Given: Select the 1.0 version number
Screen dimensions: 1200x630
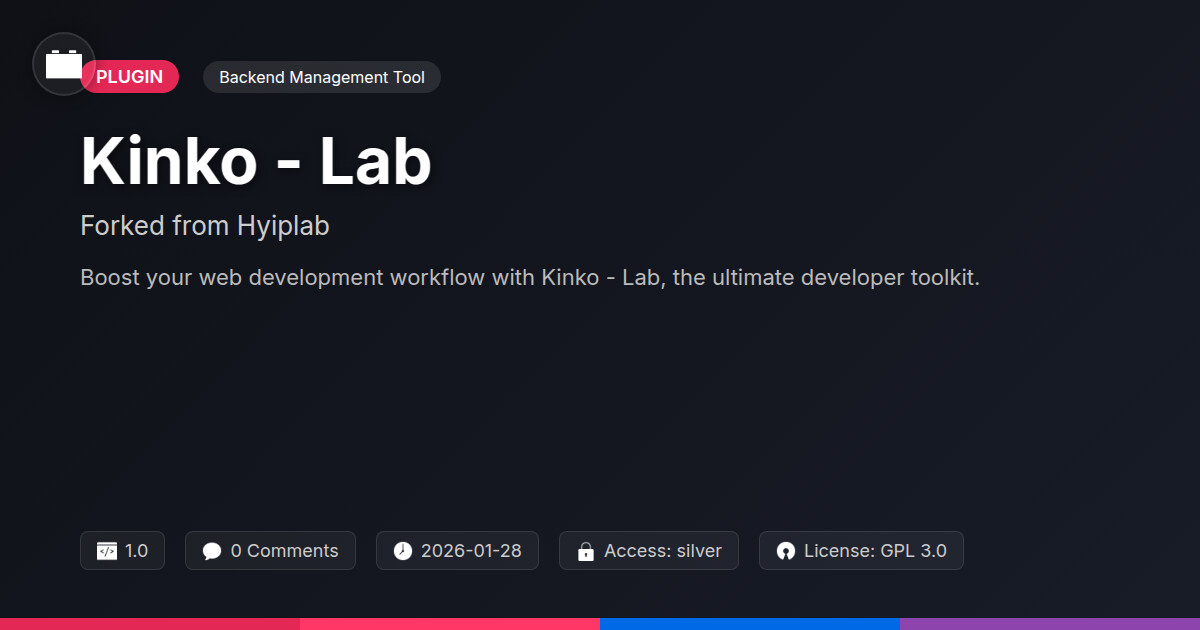Looking at the screenshot, I should point(136,551).
